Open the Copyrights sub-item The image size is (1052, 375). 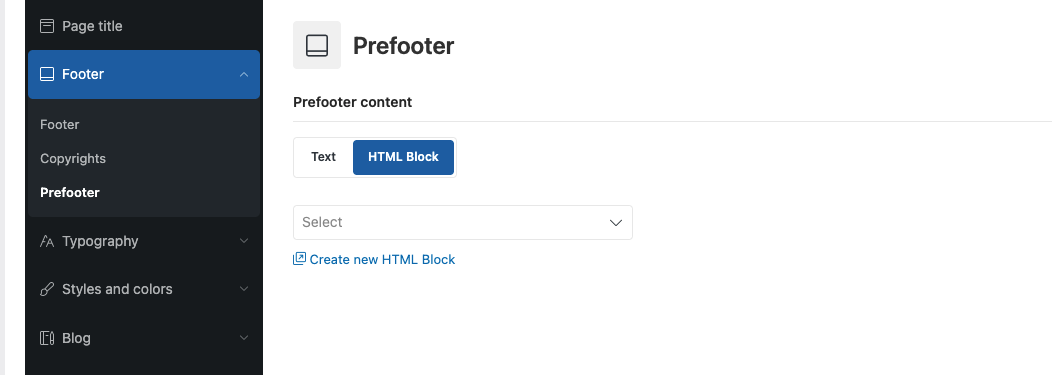[73, 159]
